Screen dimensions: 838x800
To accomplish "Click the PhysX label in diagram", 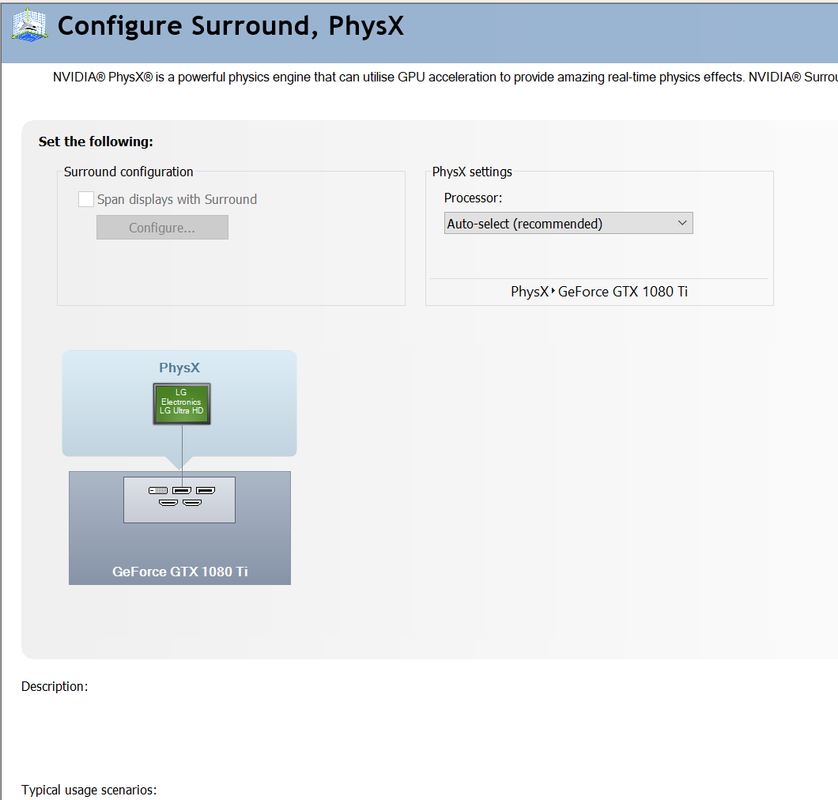I will 179,368.
